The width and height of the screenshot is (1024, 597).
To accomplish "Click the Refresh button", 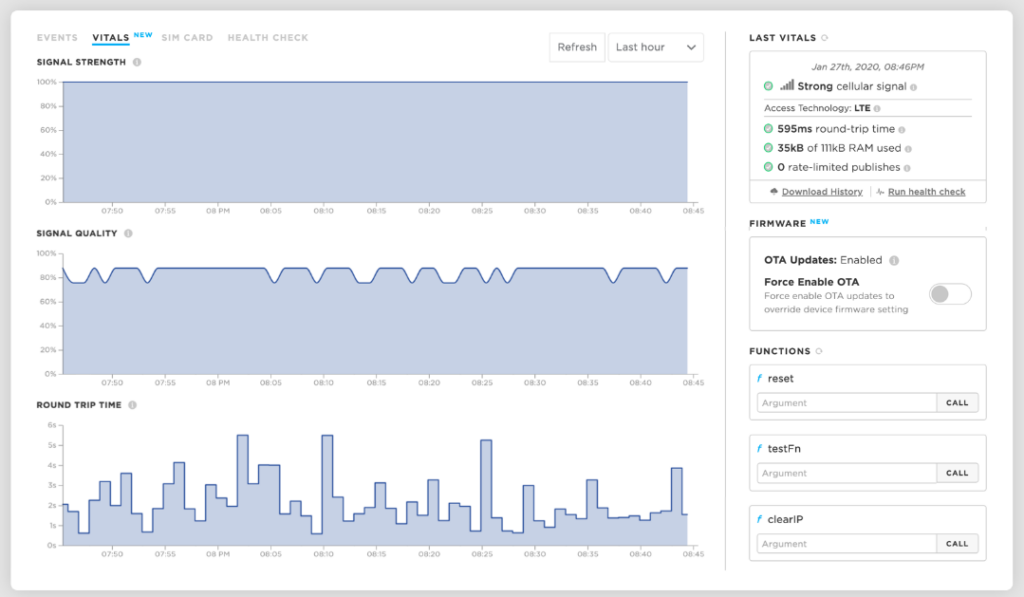I will 577,46.
